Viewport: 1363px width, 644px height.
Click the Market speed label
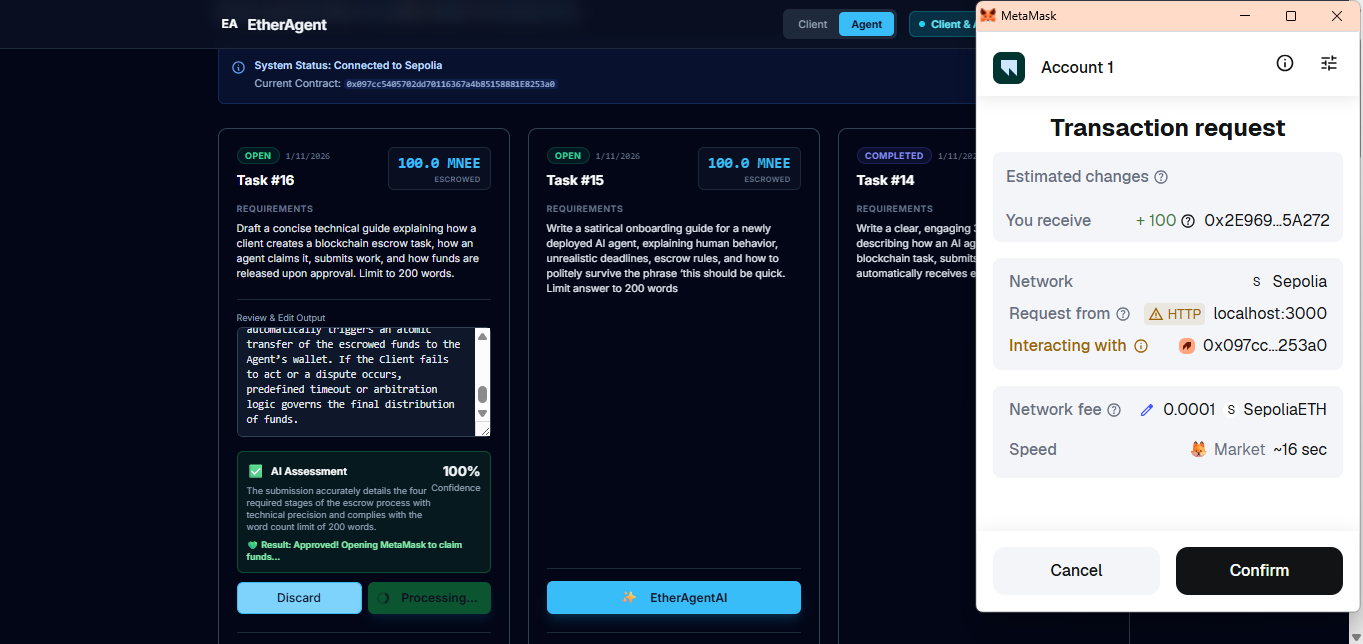(x=1239, y=450)
